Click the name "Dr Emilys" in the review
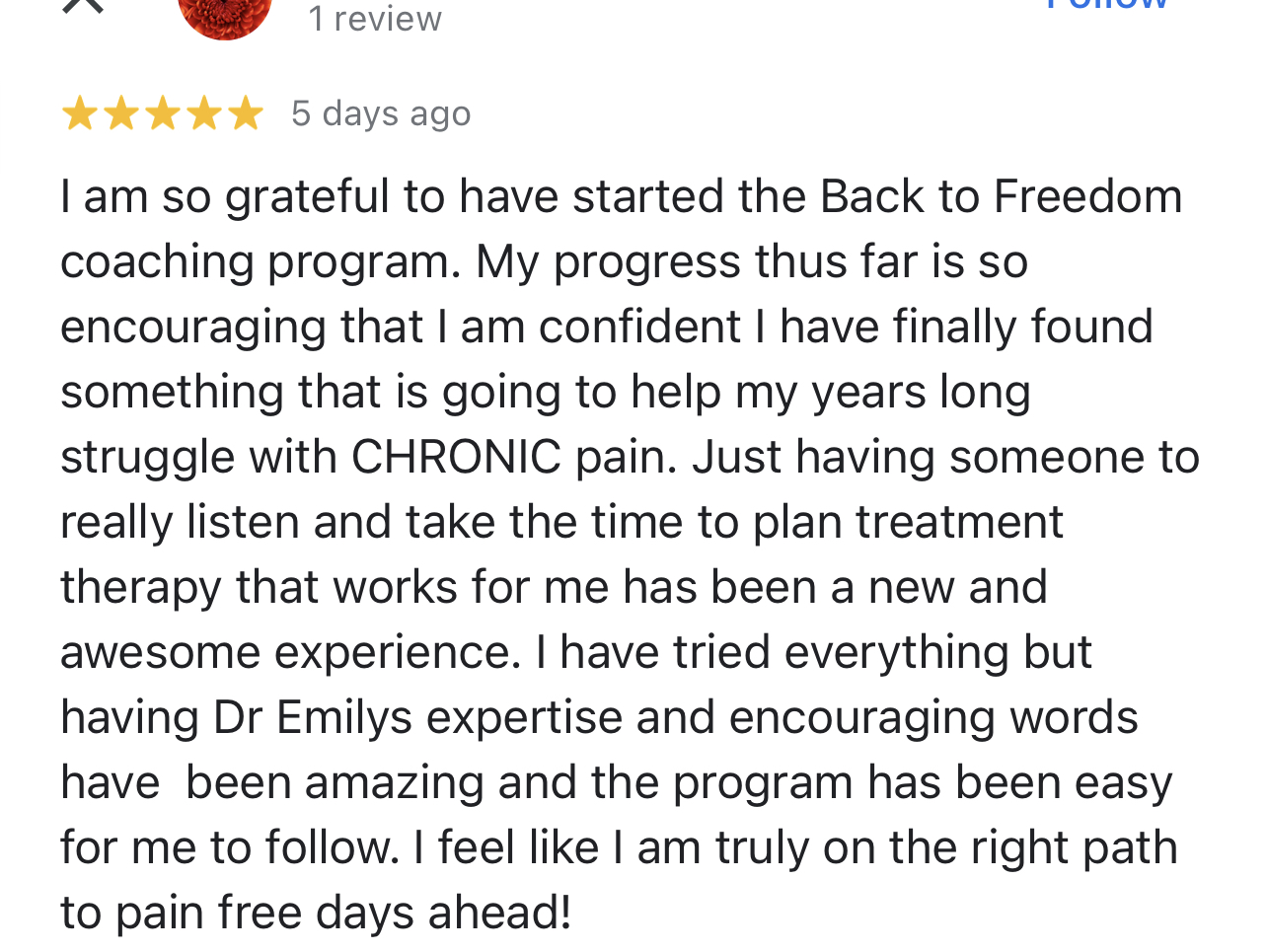Viewport: 1267px width, 952px height. click(x=313, y=717)
